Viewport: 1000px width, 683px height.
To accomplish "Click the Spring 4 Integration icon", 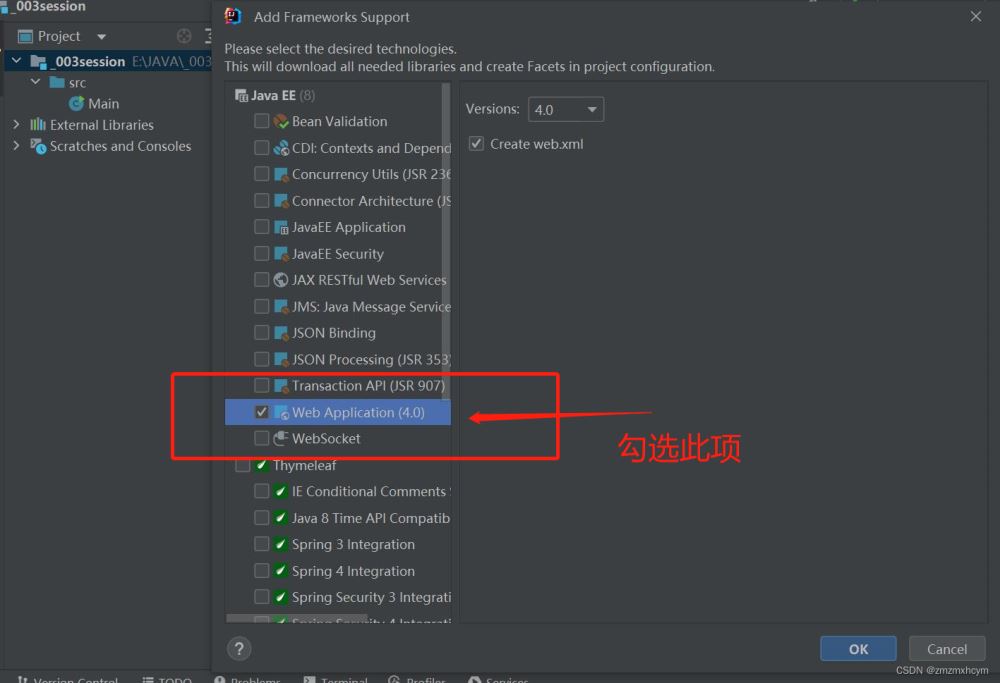I will 280,571.
